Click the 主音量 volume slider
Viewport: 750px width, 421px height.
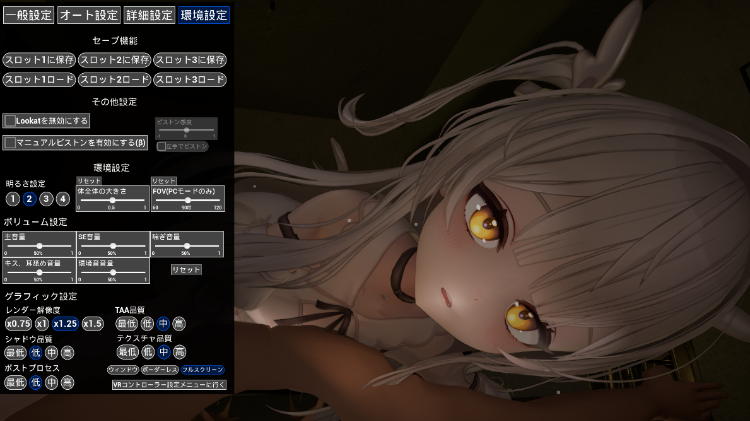click(x=39, y=246)
